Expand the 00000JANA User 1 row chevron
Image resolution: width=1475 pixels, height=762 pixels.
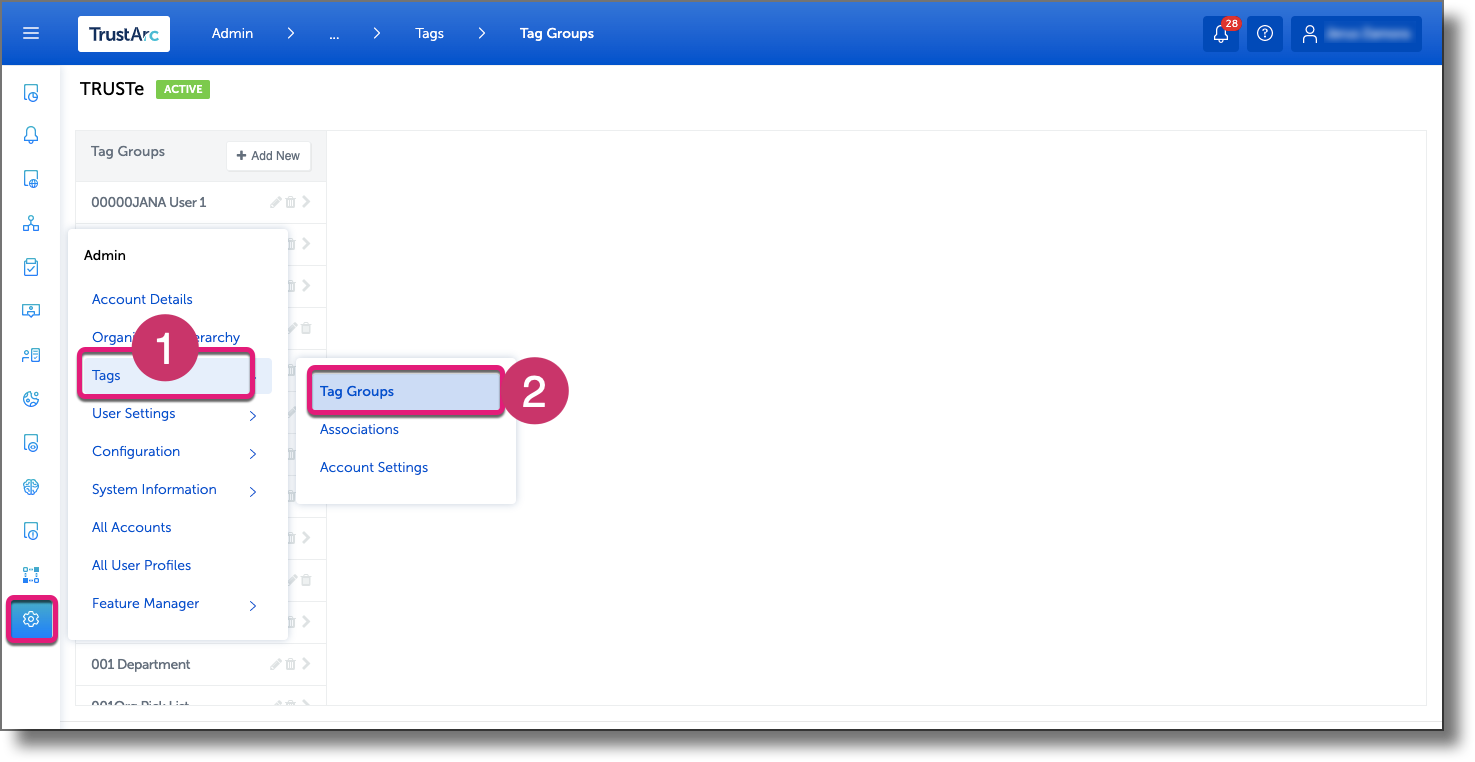tap(306, 202)
